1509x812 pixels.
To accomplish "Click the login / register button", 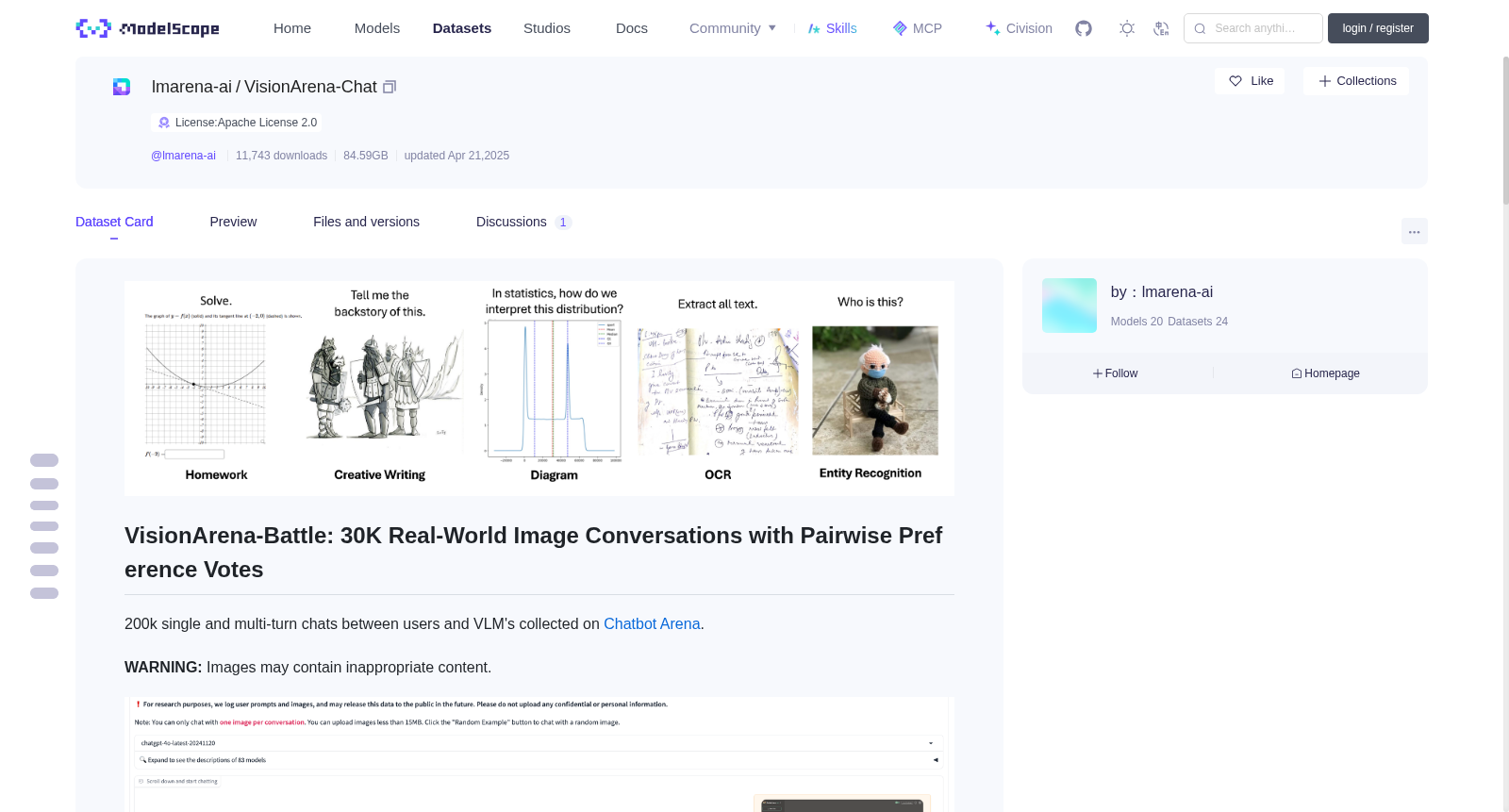I will [x=1378, y=28].
